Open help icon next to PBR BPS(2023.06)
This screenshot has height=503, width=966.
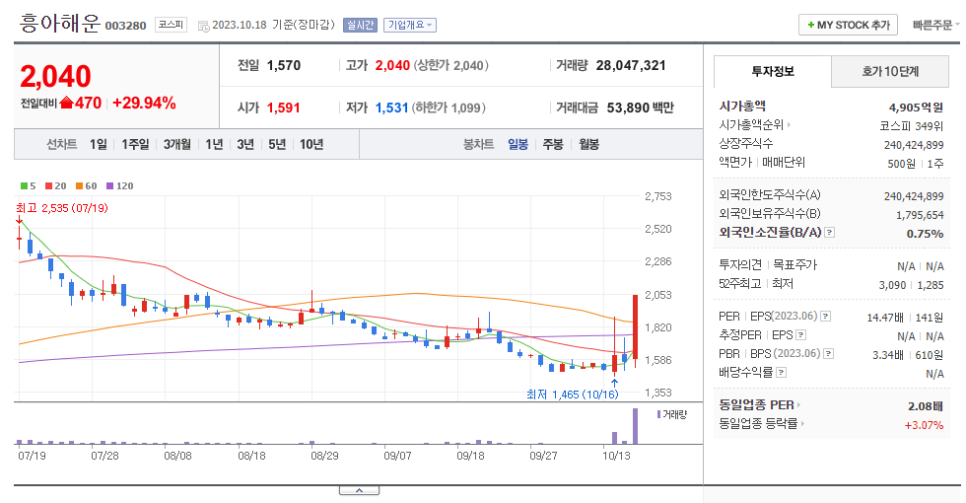[829, 354]
